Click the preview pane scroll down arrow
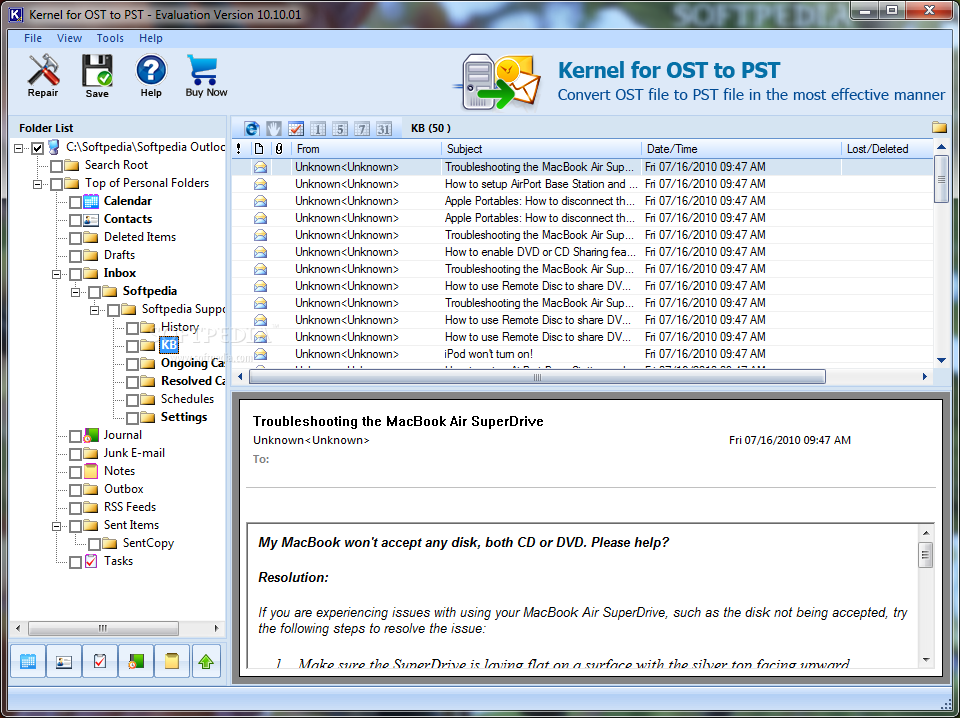Image resolution: width=960 pixels, height=718 pixels. tap(926, 659)
